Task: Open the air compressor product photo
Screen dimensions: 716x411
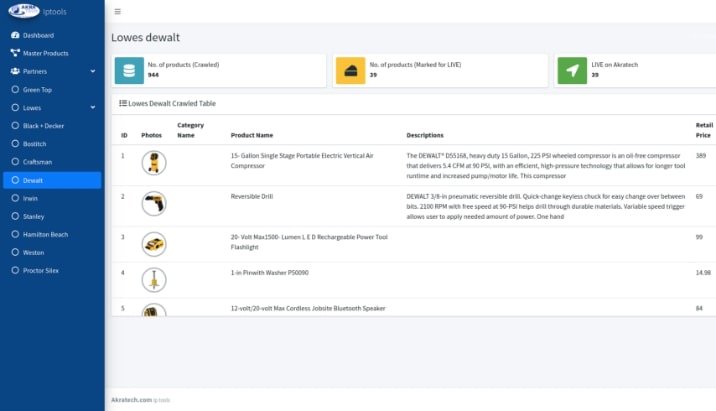Action: tap(154, 163)
